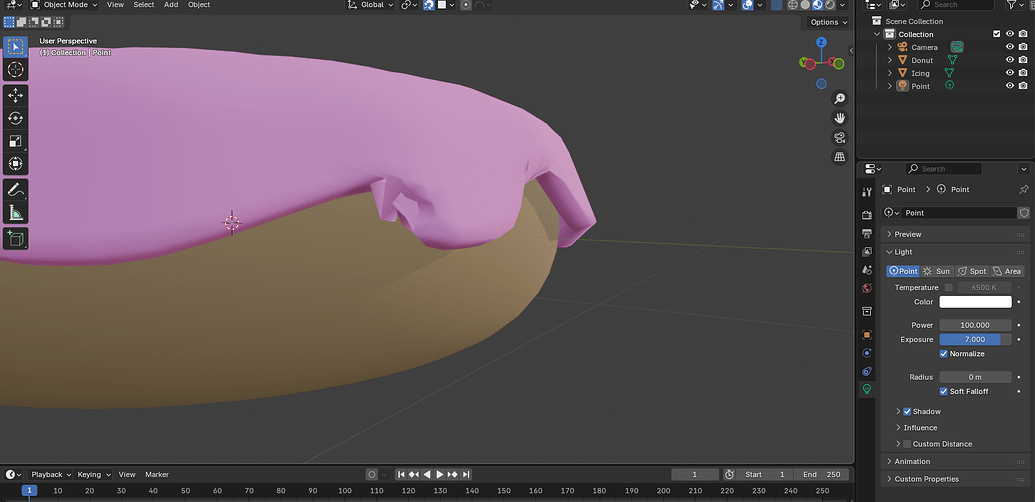Viewport: 1035px width, 502px height.
Task: Open the Add menu
Action: coord(171,5)
